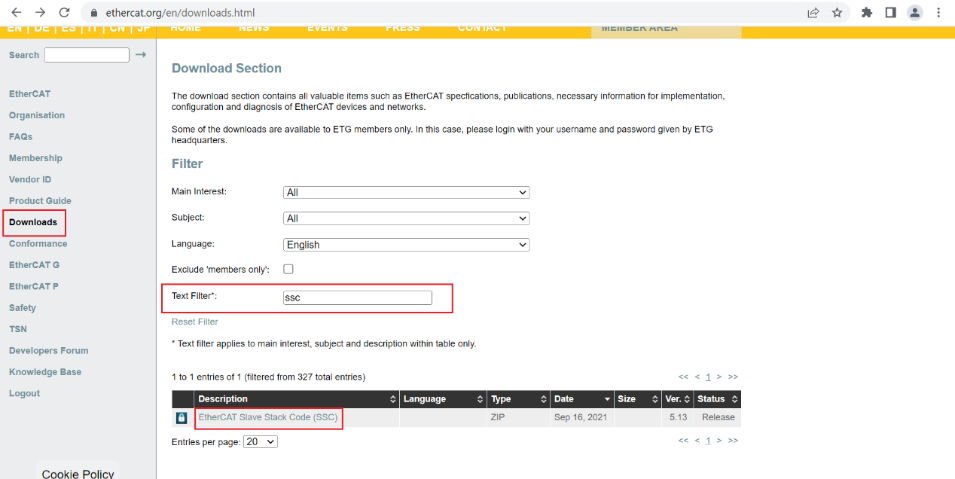Change Entries per page dropdown

(260, 441)
